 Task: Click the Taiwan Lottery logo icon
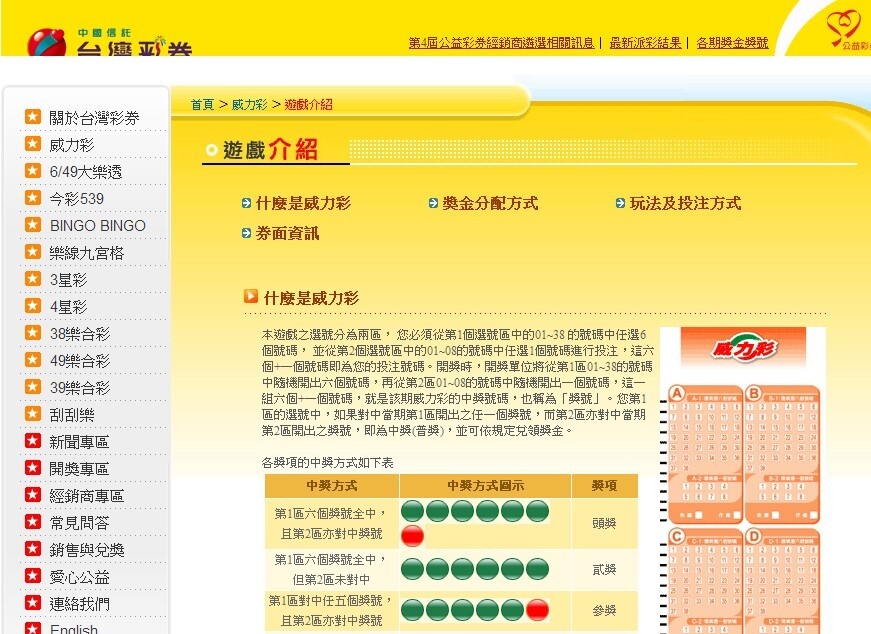[x=46, y=43]
